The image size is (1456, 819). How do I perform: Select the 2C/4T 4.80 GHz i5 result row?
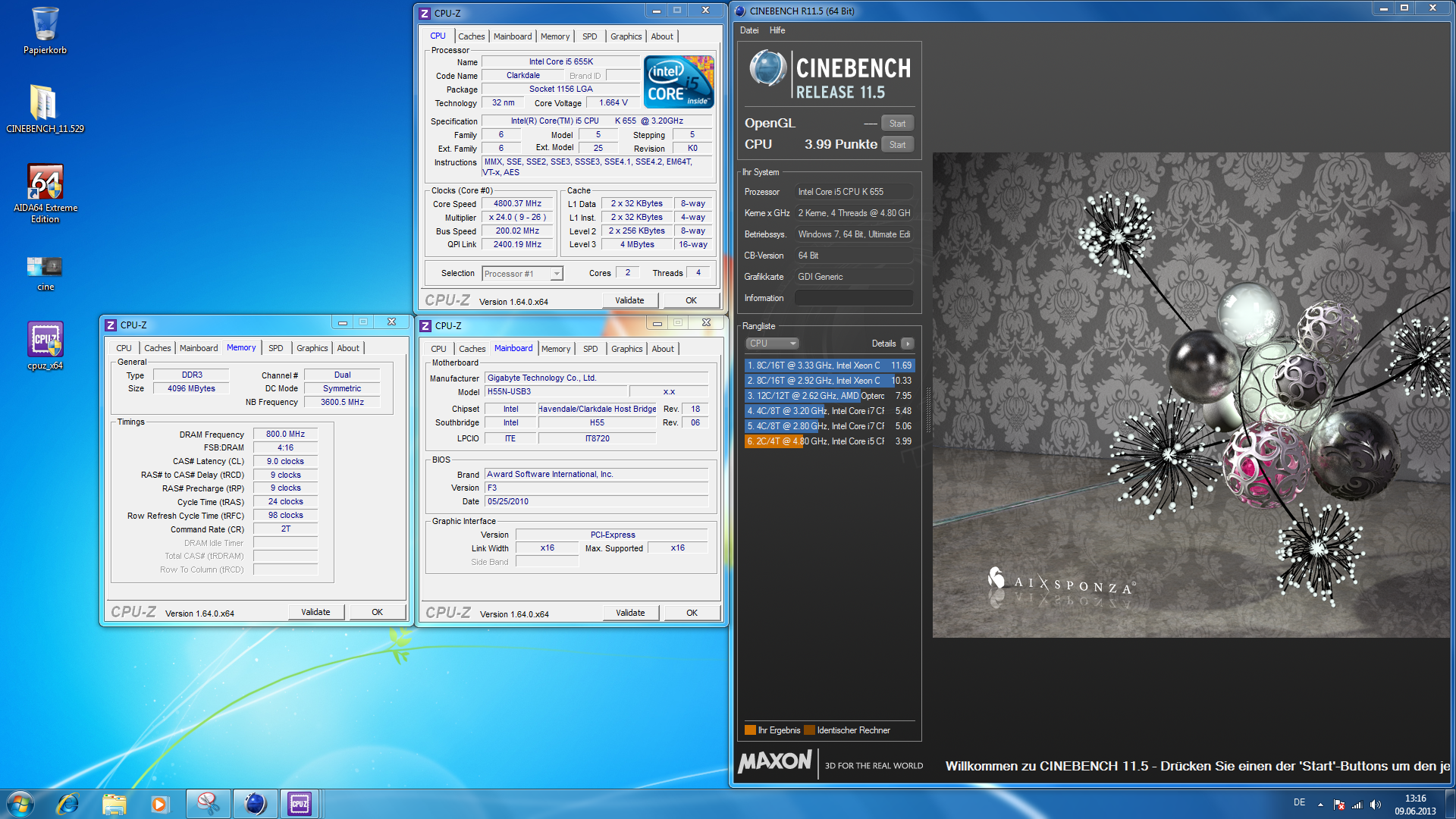pyautogui.click(x=830, y=441)
